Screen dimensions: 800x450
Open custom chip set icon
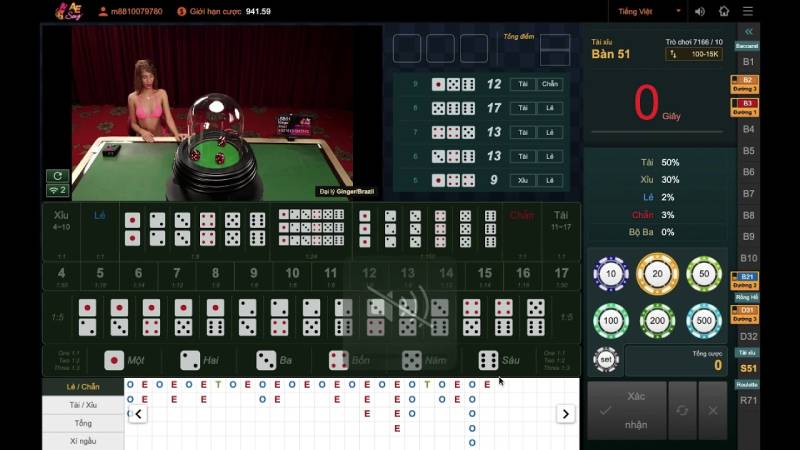(606, 359)
